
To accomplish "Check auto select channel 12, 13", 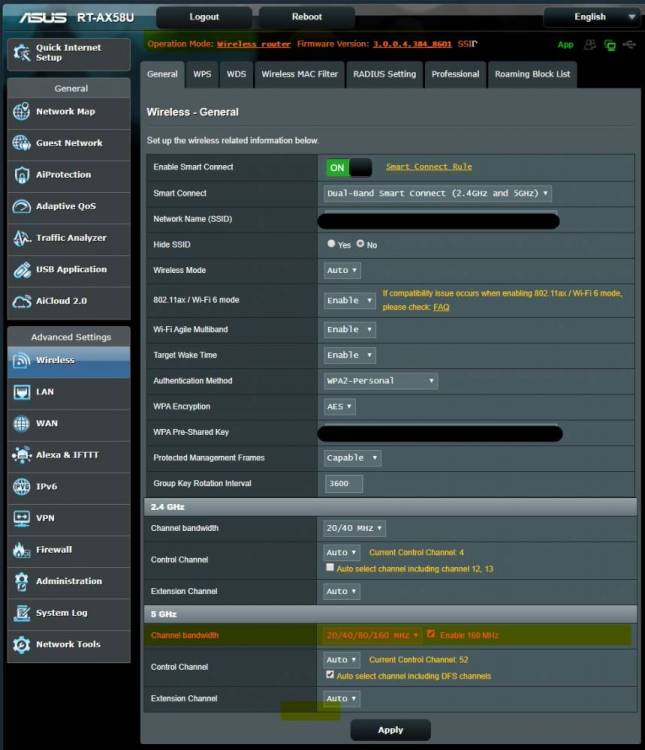I will tap(330, 567).
